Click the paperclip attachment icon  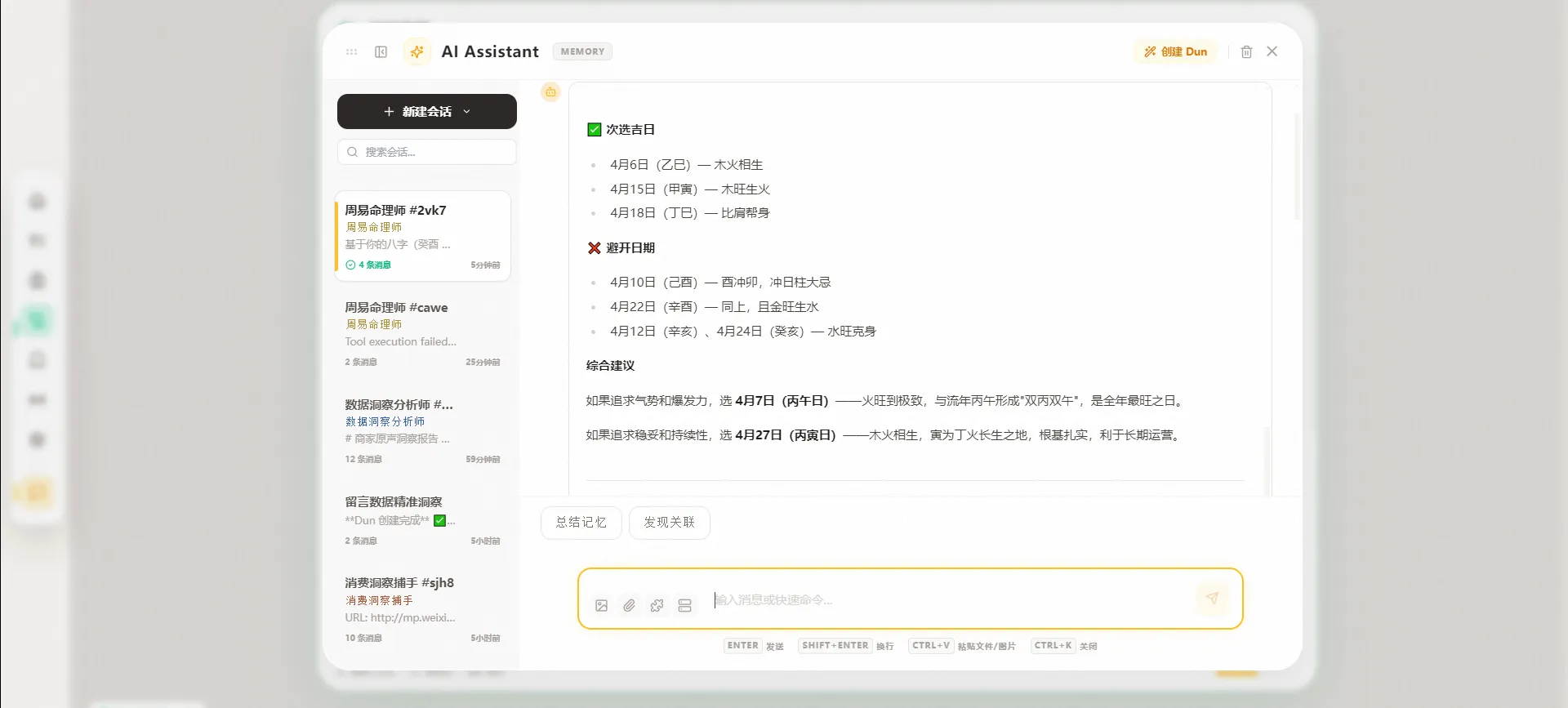pos(629,605)
